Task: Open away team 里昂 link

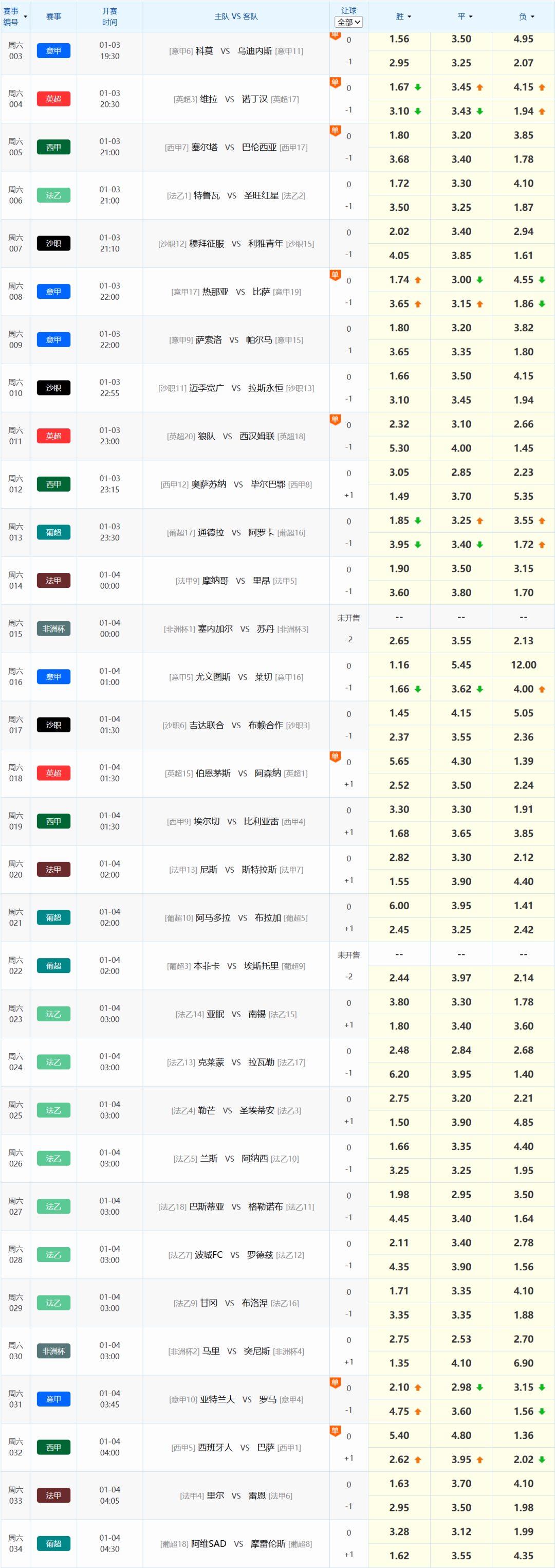Action: click(261, 581)
